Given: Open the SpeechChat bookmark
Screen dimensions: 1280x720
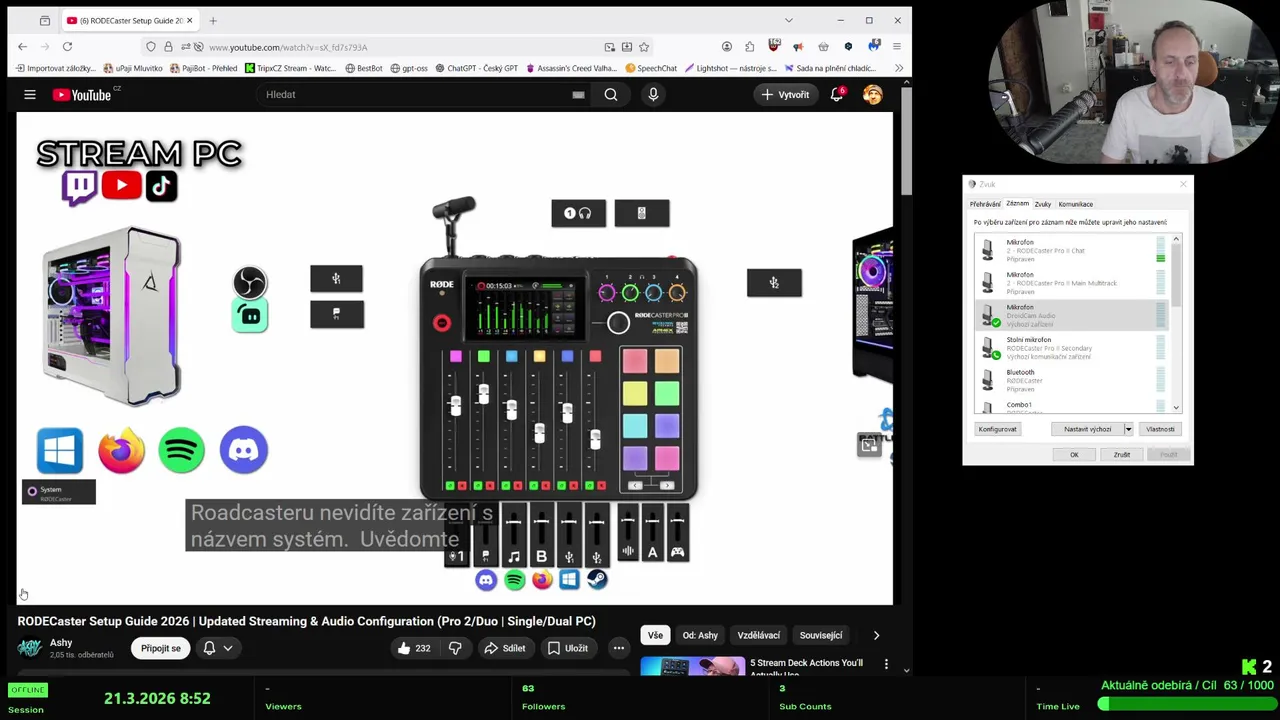Looking at the screenshot, I should (x=651, y=68).
